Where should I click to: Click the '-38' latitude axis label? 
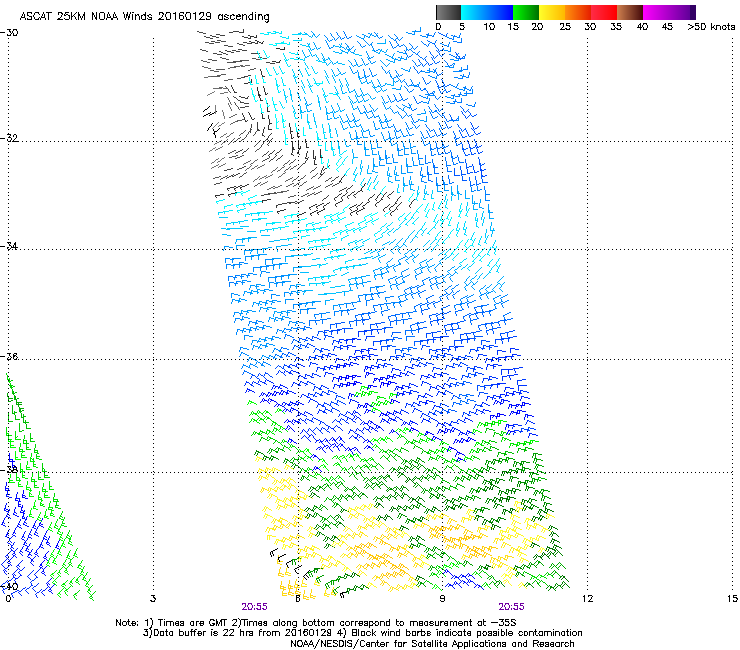[9, 469]
